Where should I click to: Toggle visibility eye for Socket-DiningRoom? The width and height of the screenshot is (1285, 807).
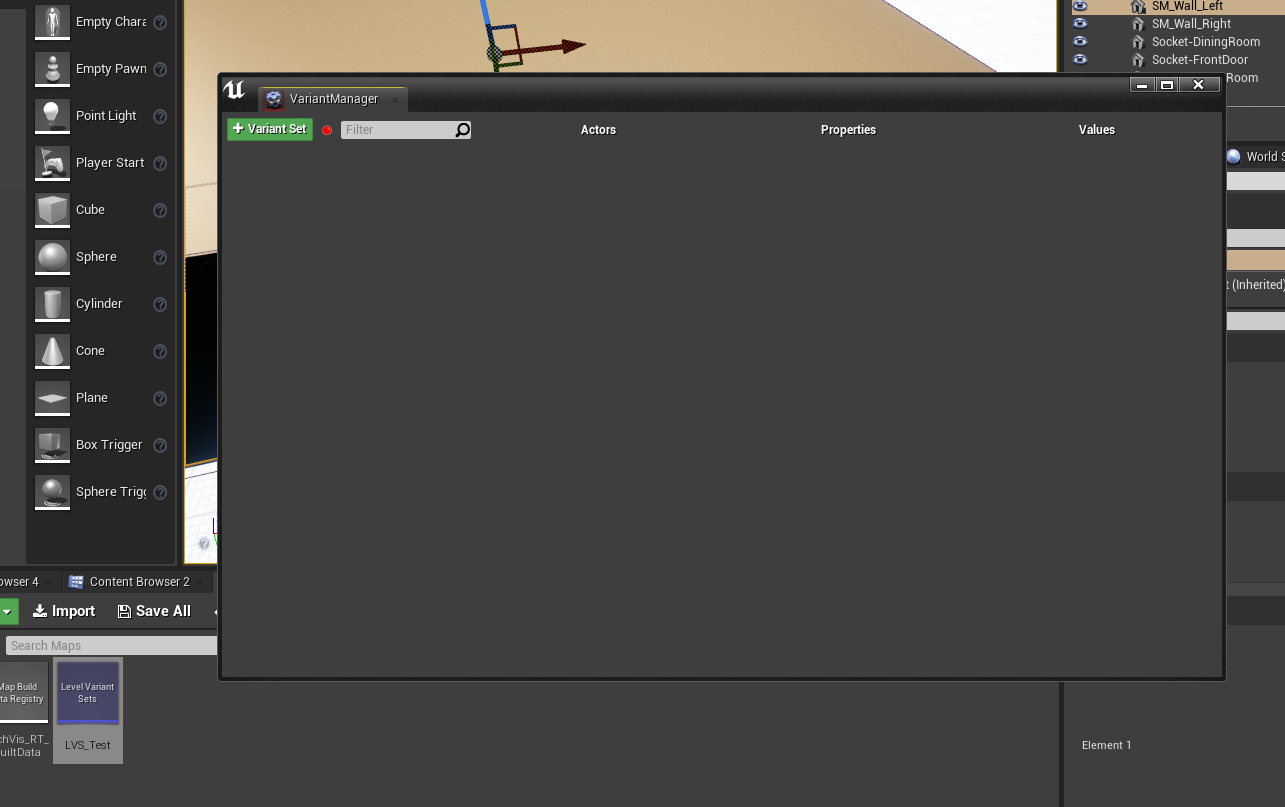point(1080,41)
